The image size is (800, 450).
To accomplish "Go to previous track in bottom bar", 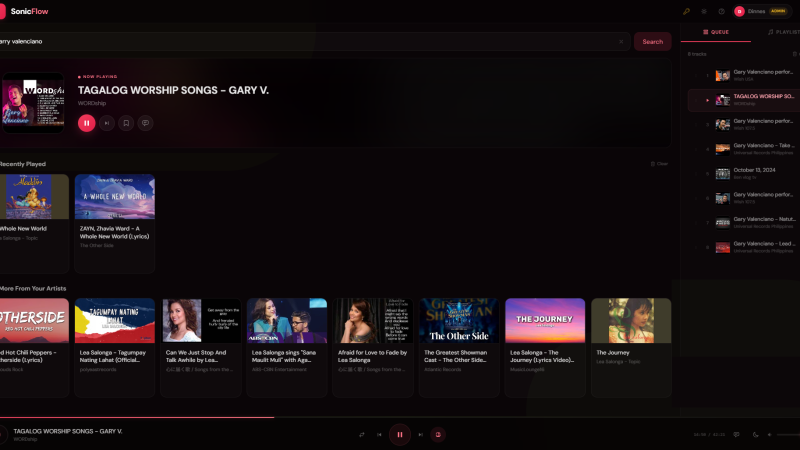I will (x=379, y=435).
